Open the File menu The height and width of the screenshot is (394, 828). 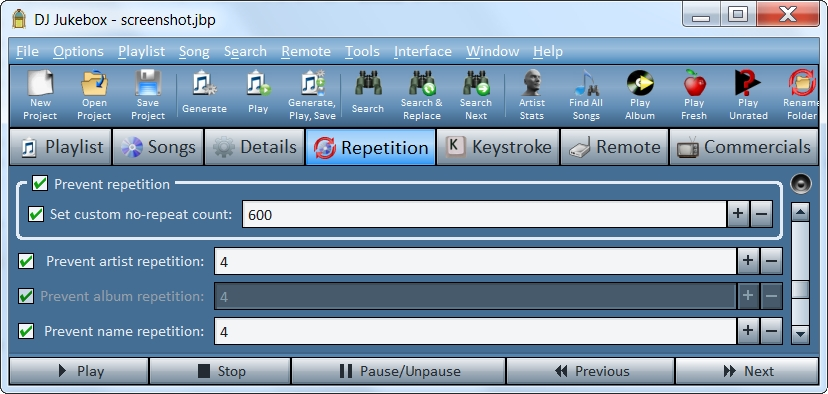point(27,51)
